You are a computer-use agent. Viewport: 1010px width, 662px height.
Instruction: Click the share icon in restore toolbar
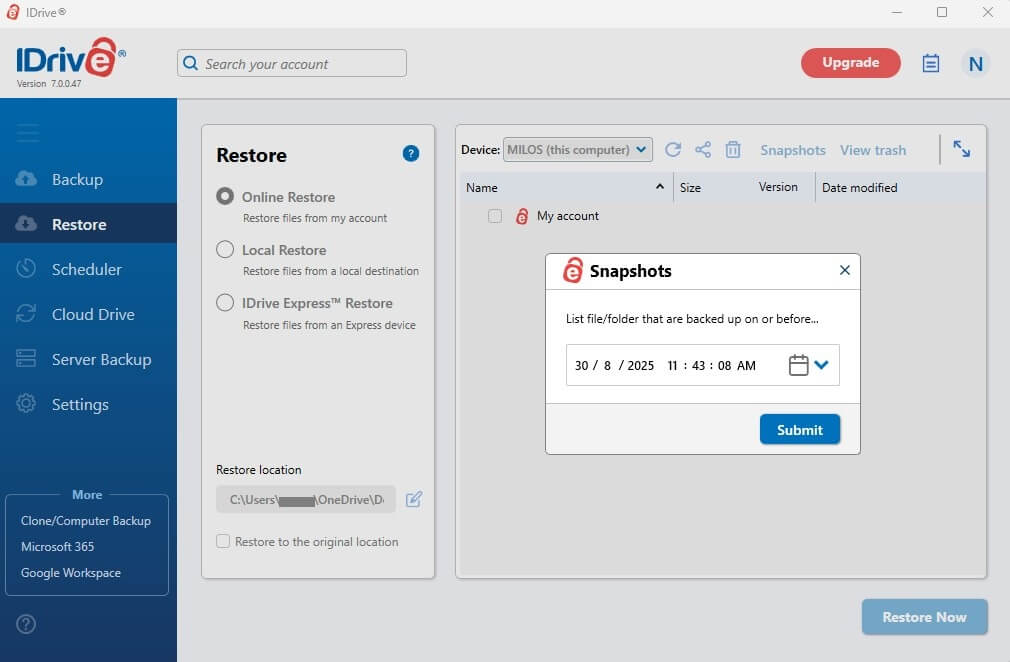[703, 150]
